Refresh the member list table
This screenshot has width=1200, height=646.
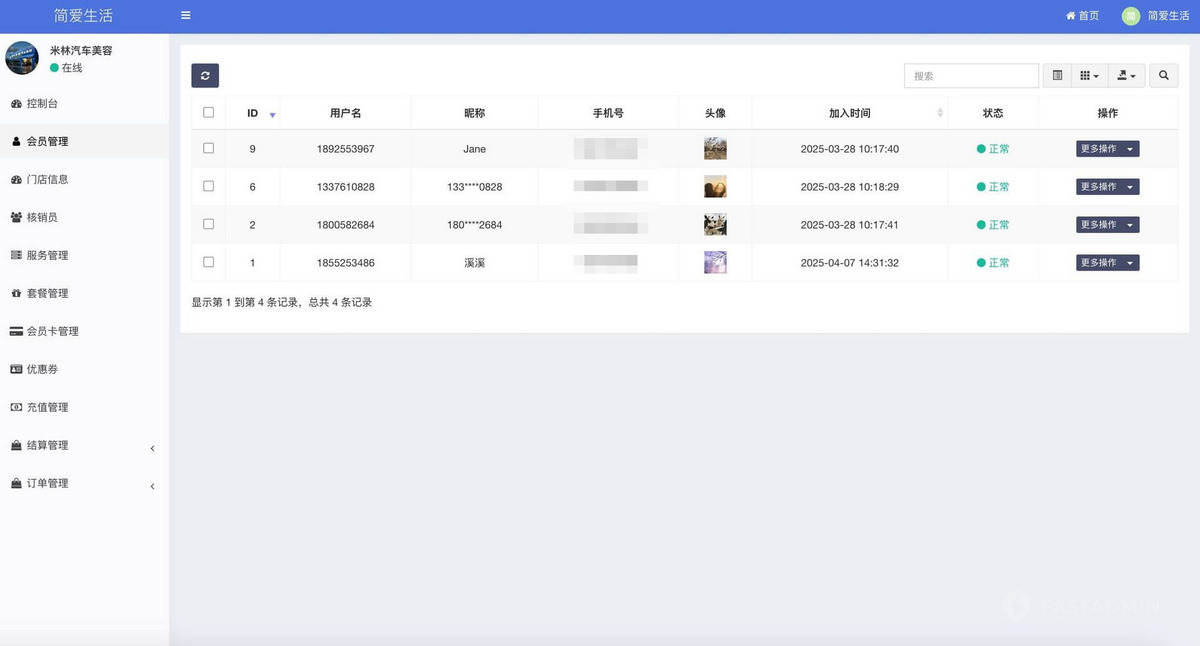[205, 75]
